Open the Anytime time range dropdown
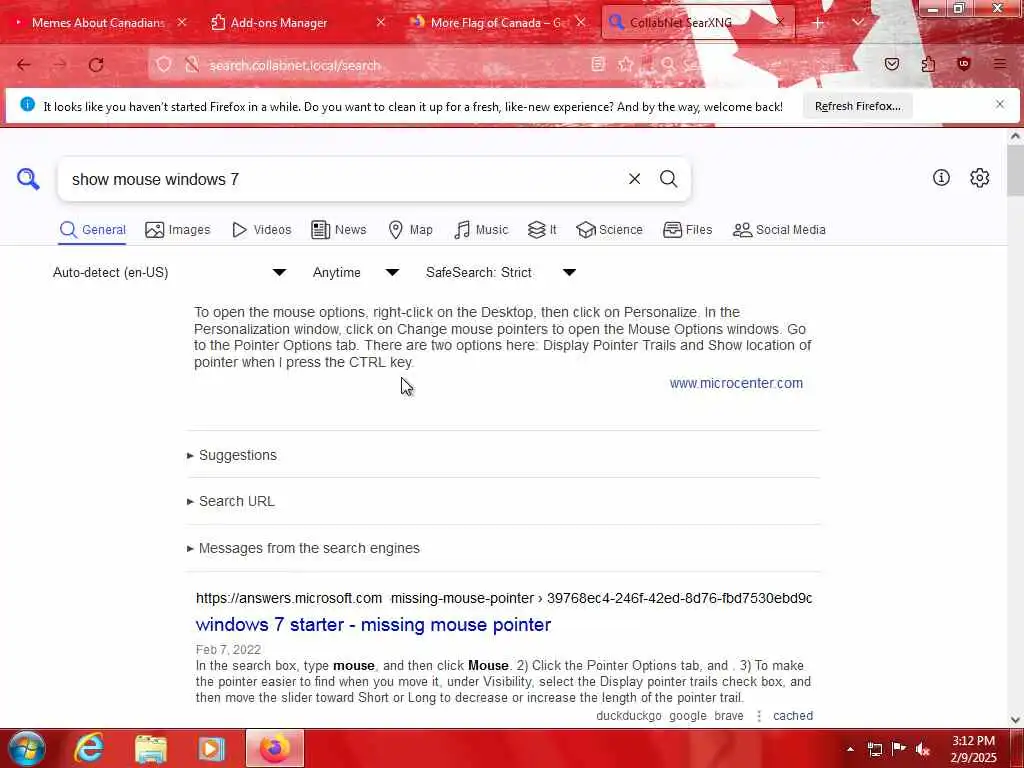The height and width of the screenshot is (768, 1024). pos(355,272)
